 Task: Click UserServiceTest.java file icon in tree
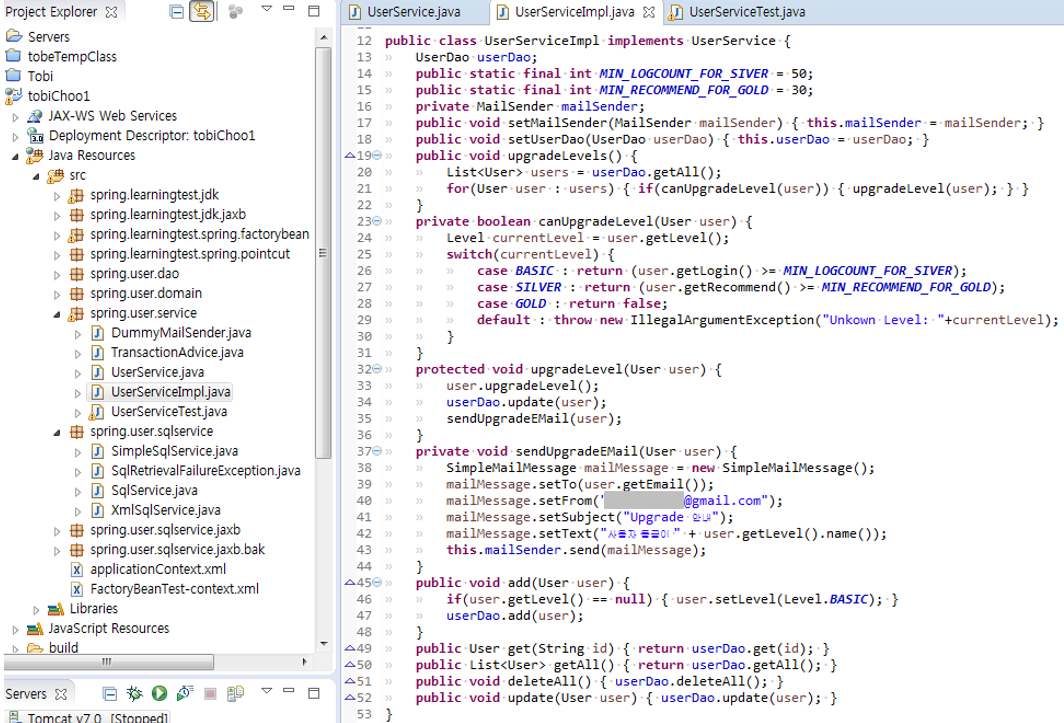pos(98,411)
